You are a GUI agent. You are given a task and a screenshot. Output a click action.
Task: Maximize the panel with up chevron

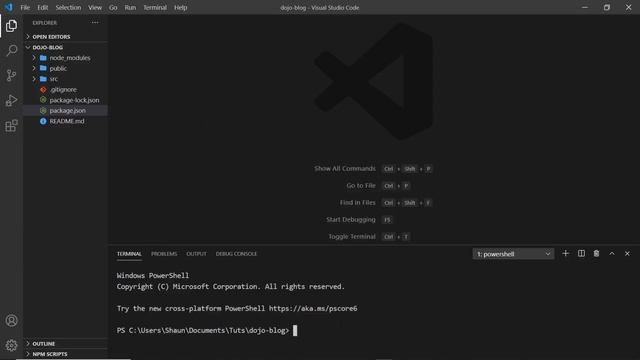(x=612, y=253)
